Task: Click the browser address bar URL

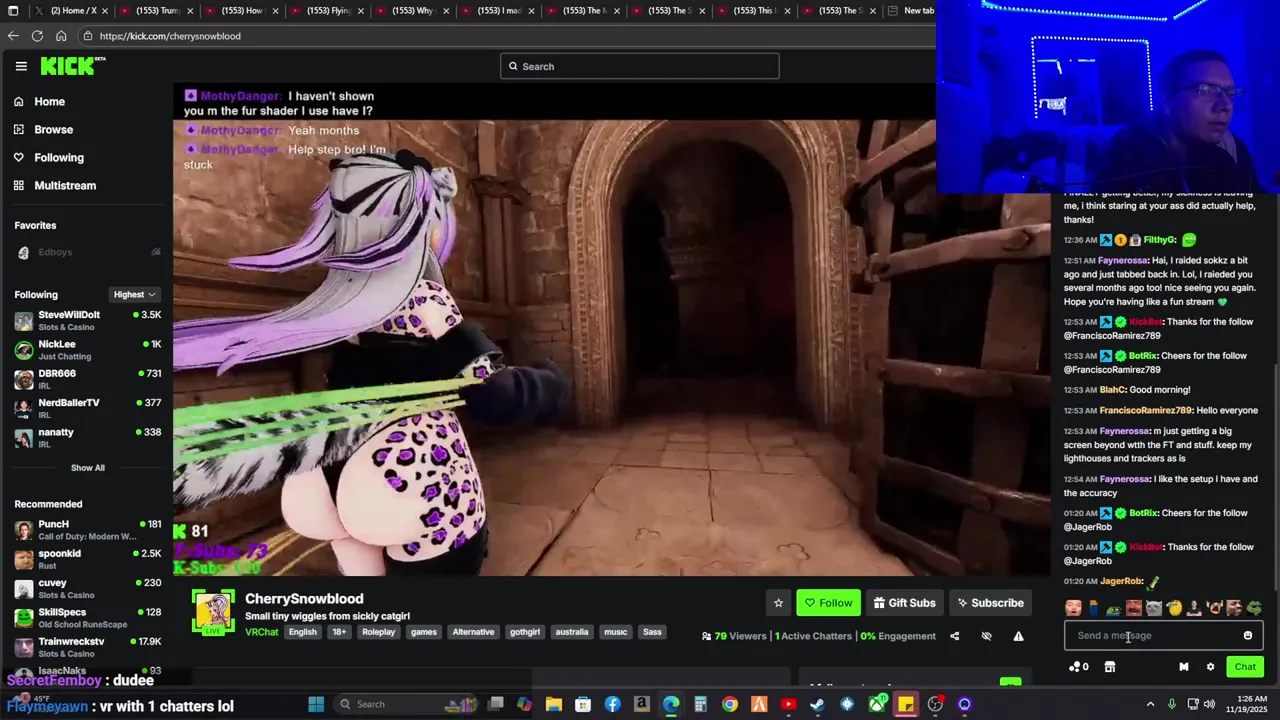Action: (x=170, y=36)
